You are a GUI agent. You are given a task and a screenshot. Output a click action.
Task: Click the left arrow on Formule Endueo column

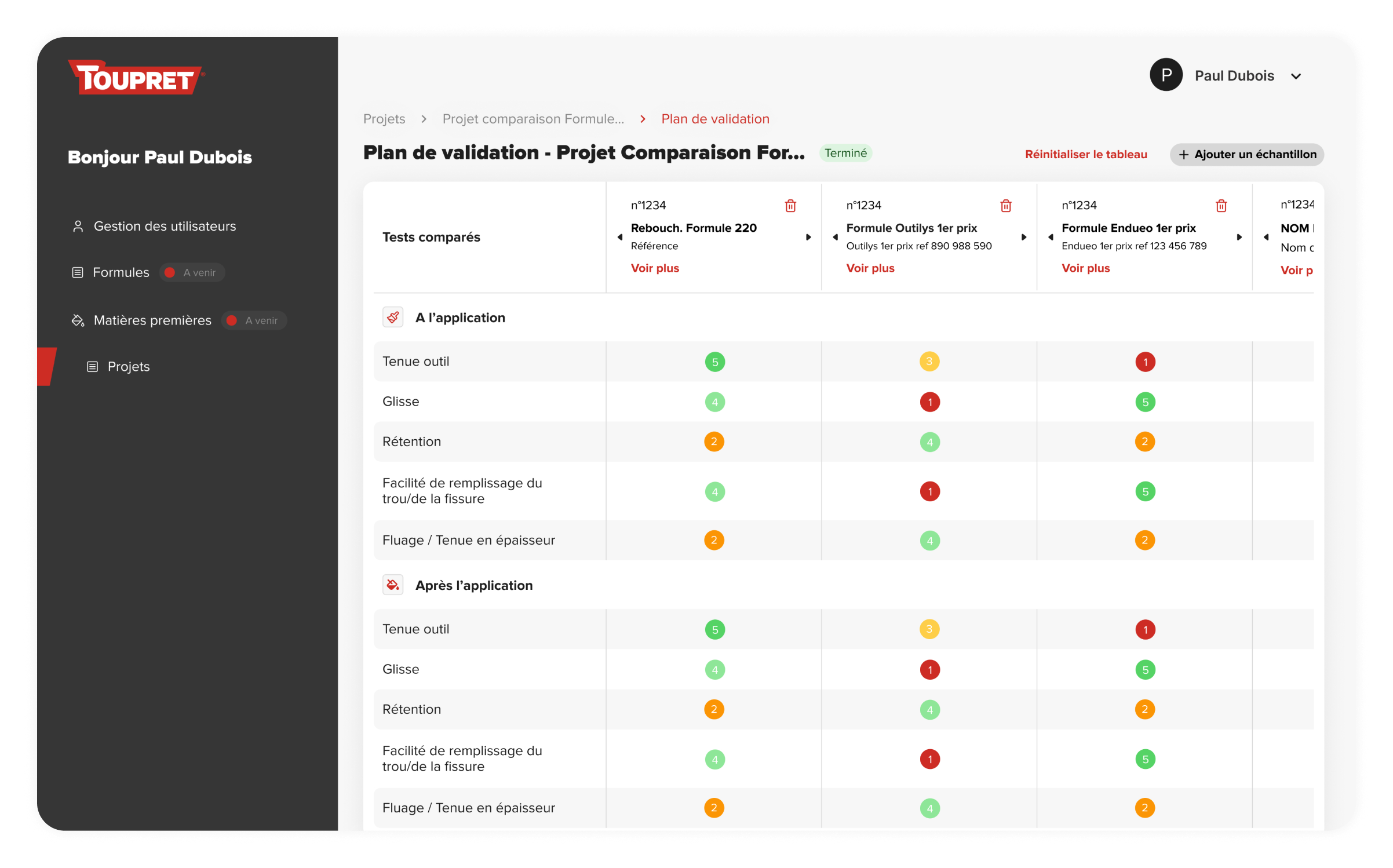click(x=1051, y=236)
